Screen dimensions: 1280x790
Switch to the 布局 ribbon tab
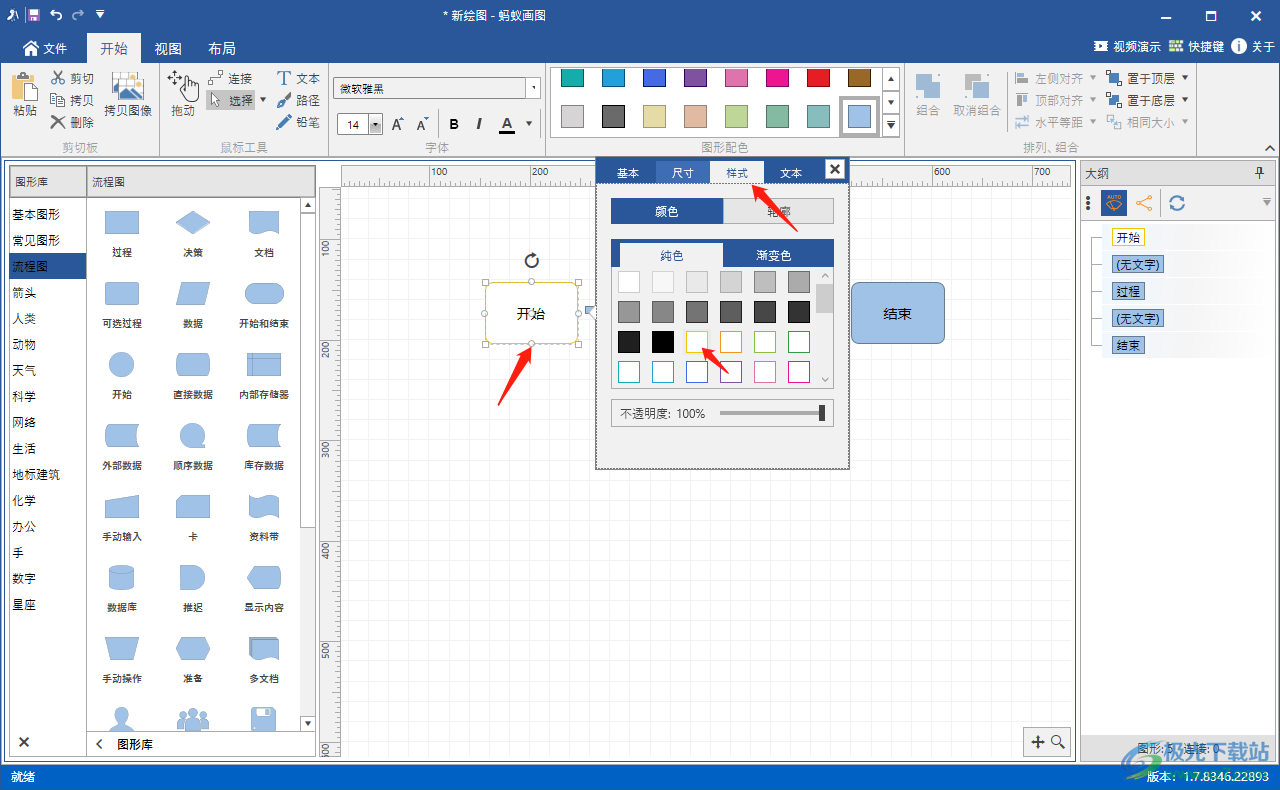pos(222,48)
